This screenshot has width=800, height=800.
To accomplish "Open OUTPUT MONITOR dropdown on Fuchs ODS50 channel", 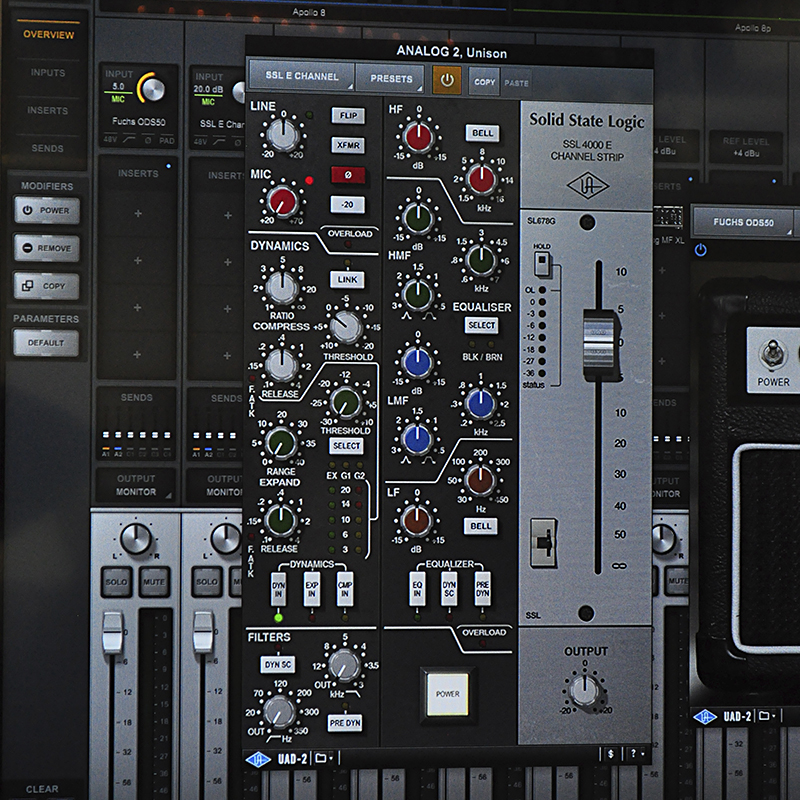I will pyautogui.click(x=136, y=485).
